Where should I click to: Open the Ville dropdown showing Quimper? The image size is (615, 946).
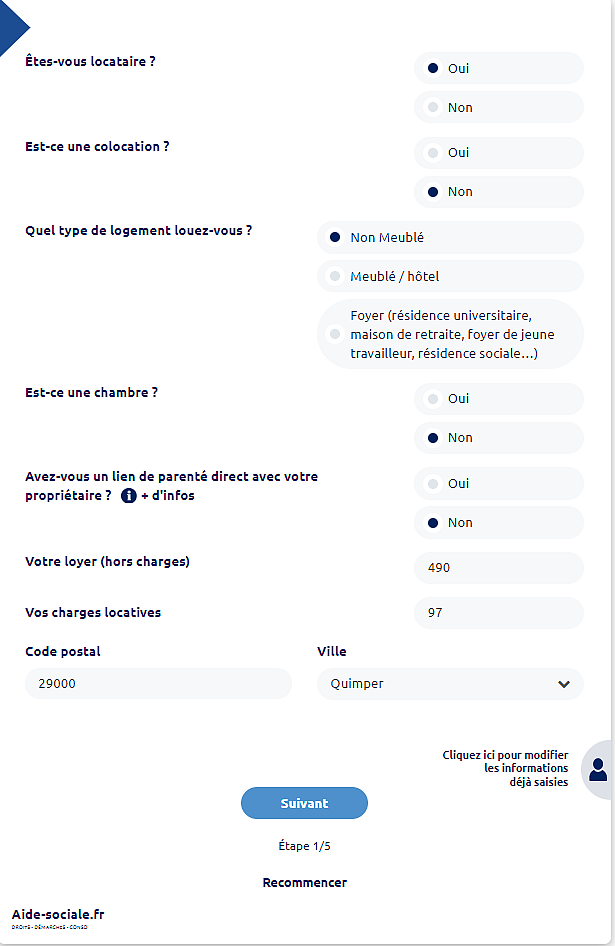tap(450, 683)
